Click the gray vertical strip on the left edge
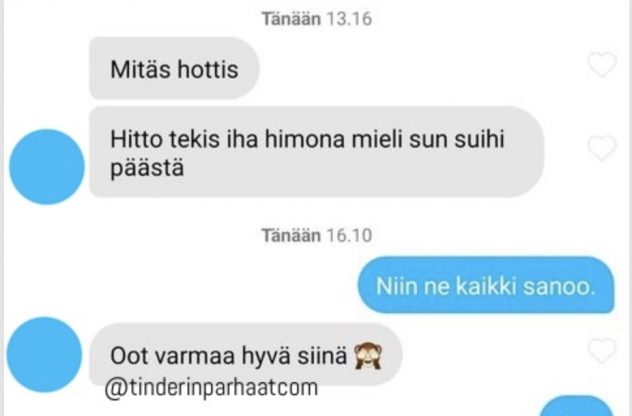 coord(2,208)
